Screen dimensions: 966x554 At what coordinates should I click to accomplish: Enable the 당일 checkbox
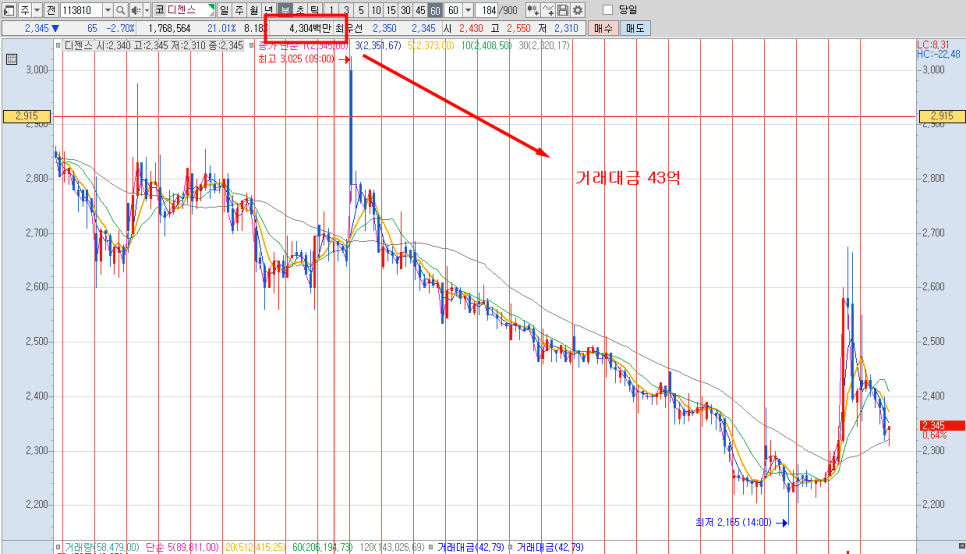(608, 10)
